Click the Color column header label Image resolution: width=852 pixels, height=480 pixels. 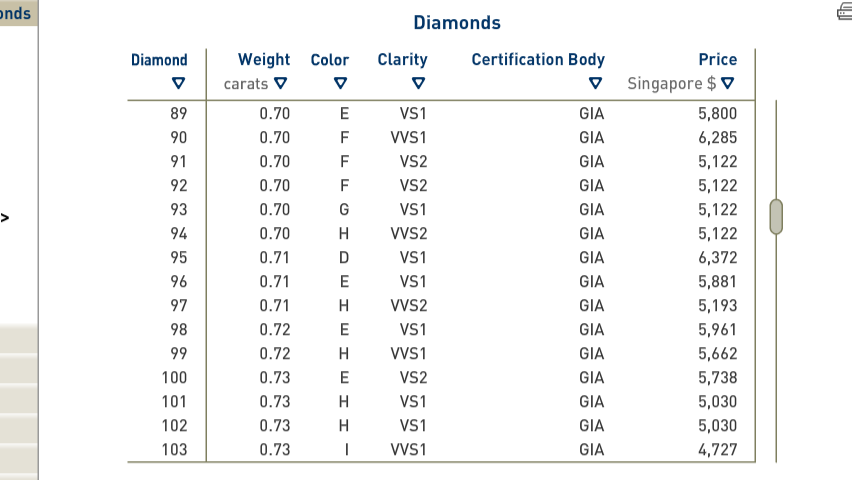[330, 60]
